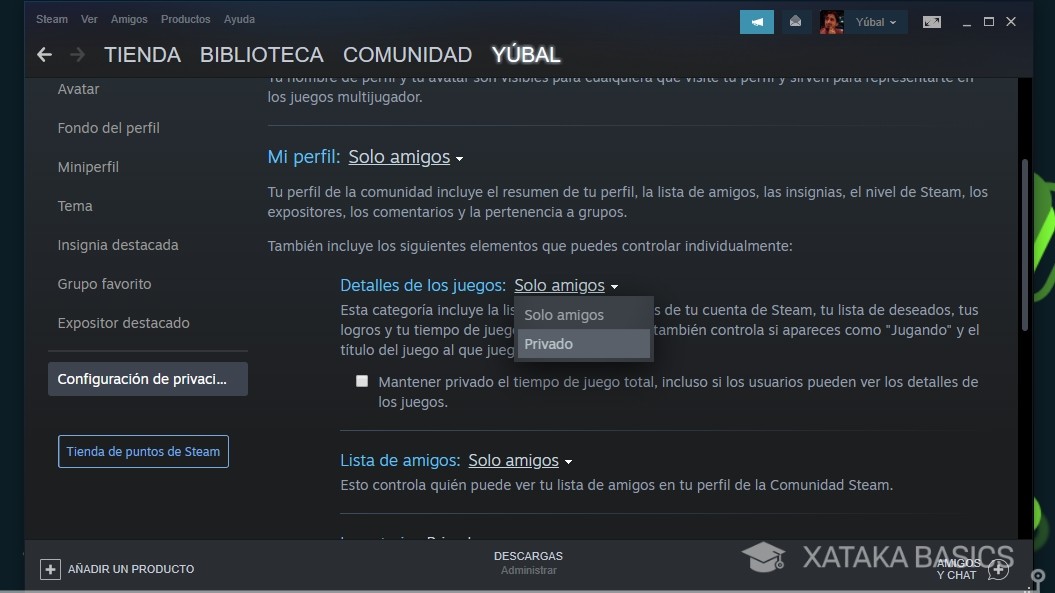Expand Mi perfil privacy dropdown
Image resolution: width=1055 pixels, height=593 pixels.
point(406,157)
